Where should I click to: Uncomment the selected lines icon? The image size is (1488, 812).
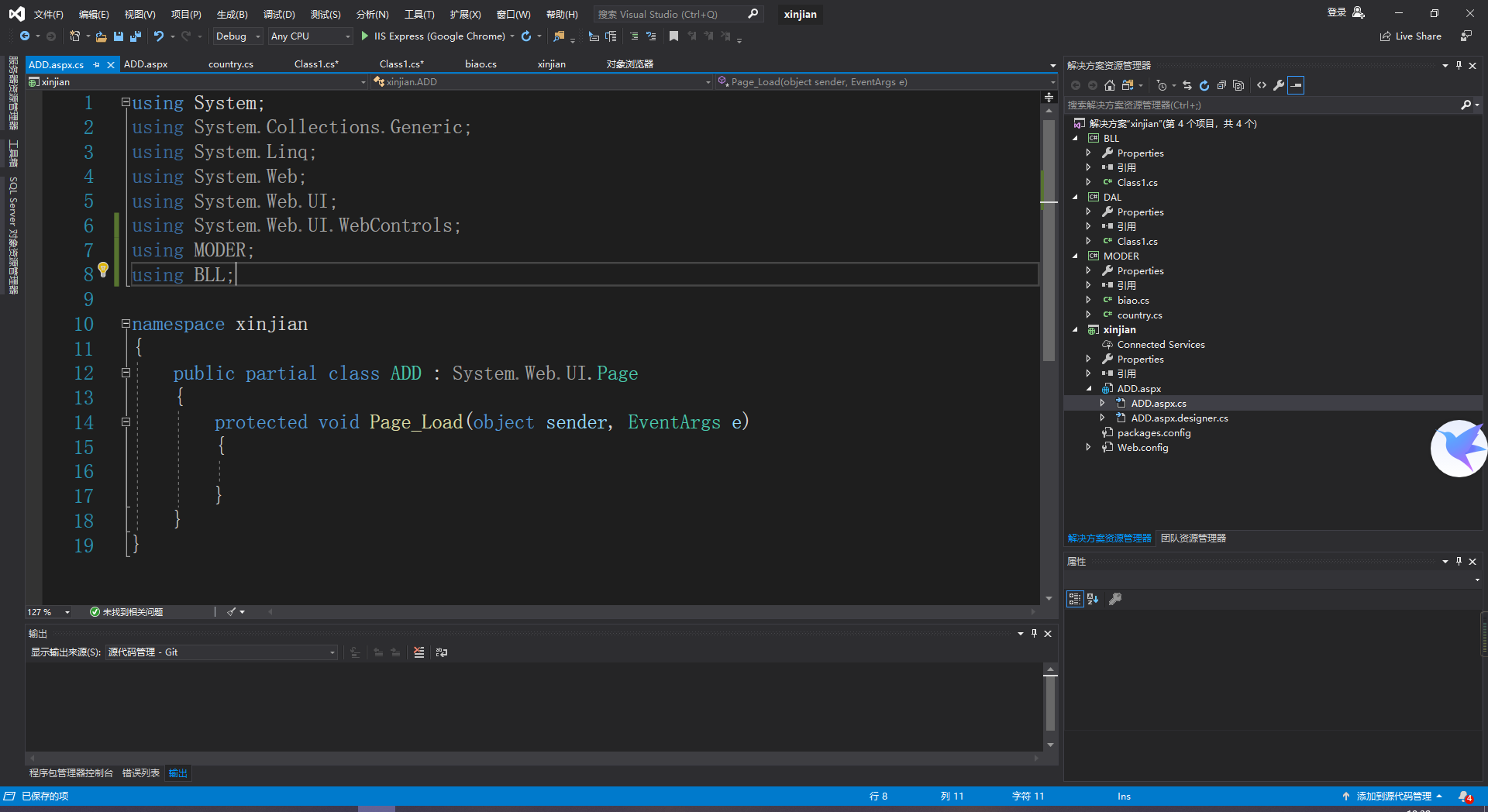(651, 36)
